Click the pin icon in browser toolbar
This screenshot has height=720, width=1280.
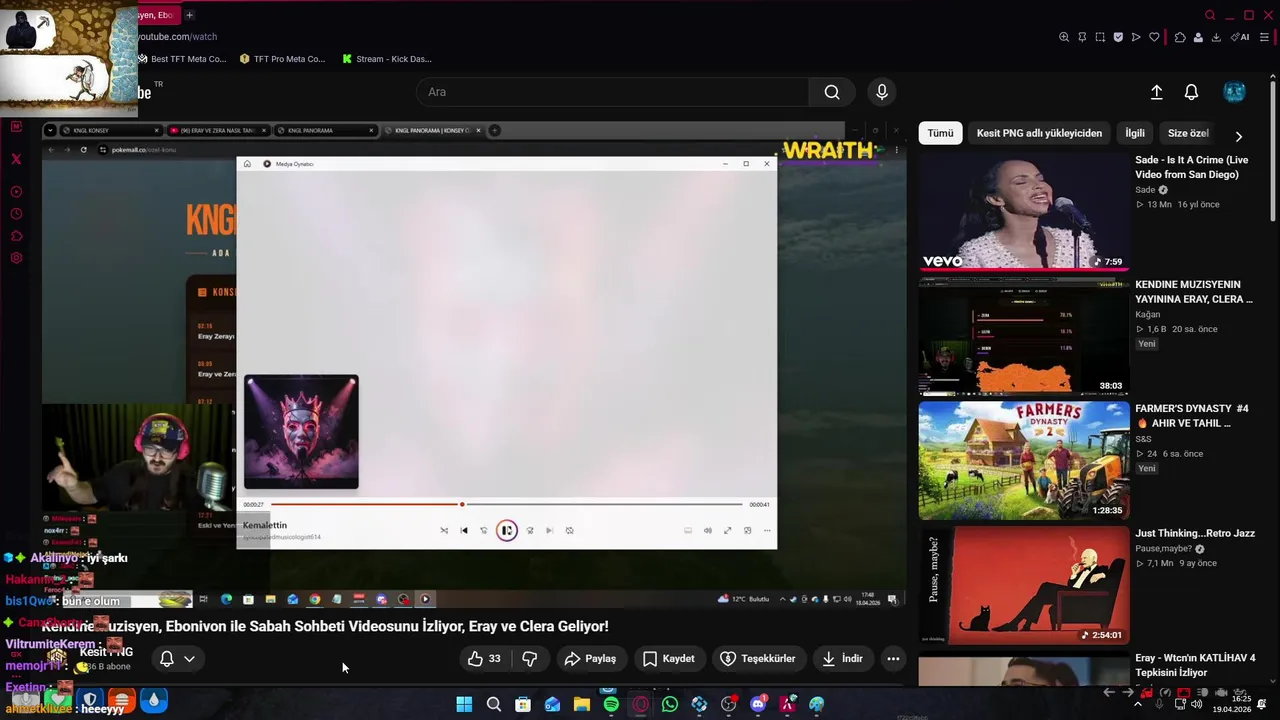tap(1082, 37)
